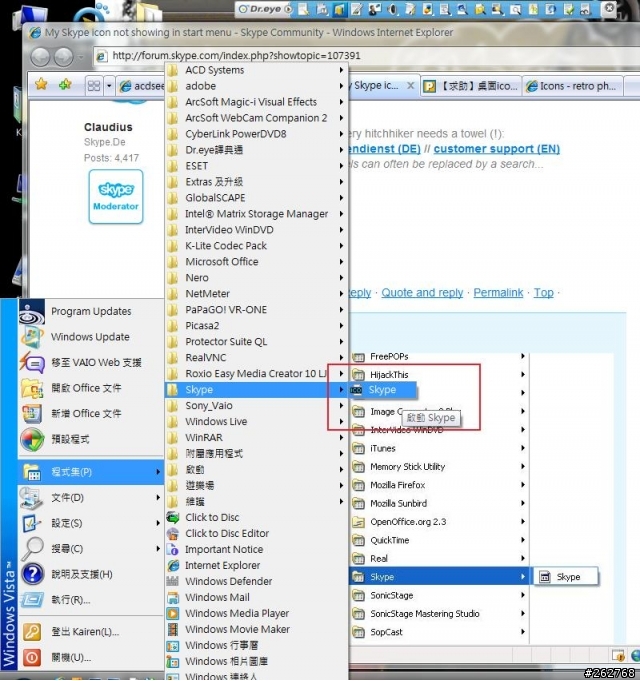Click Favorites Center star in Internet Explorer
This screenshot has height=681, width=640.
click(x=41, y=84)
